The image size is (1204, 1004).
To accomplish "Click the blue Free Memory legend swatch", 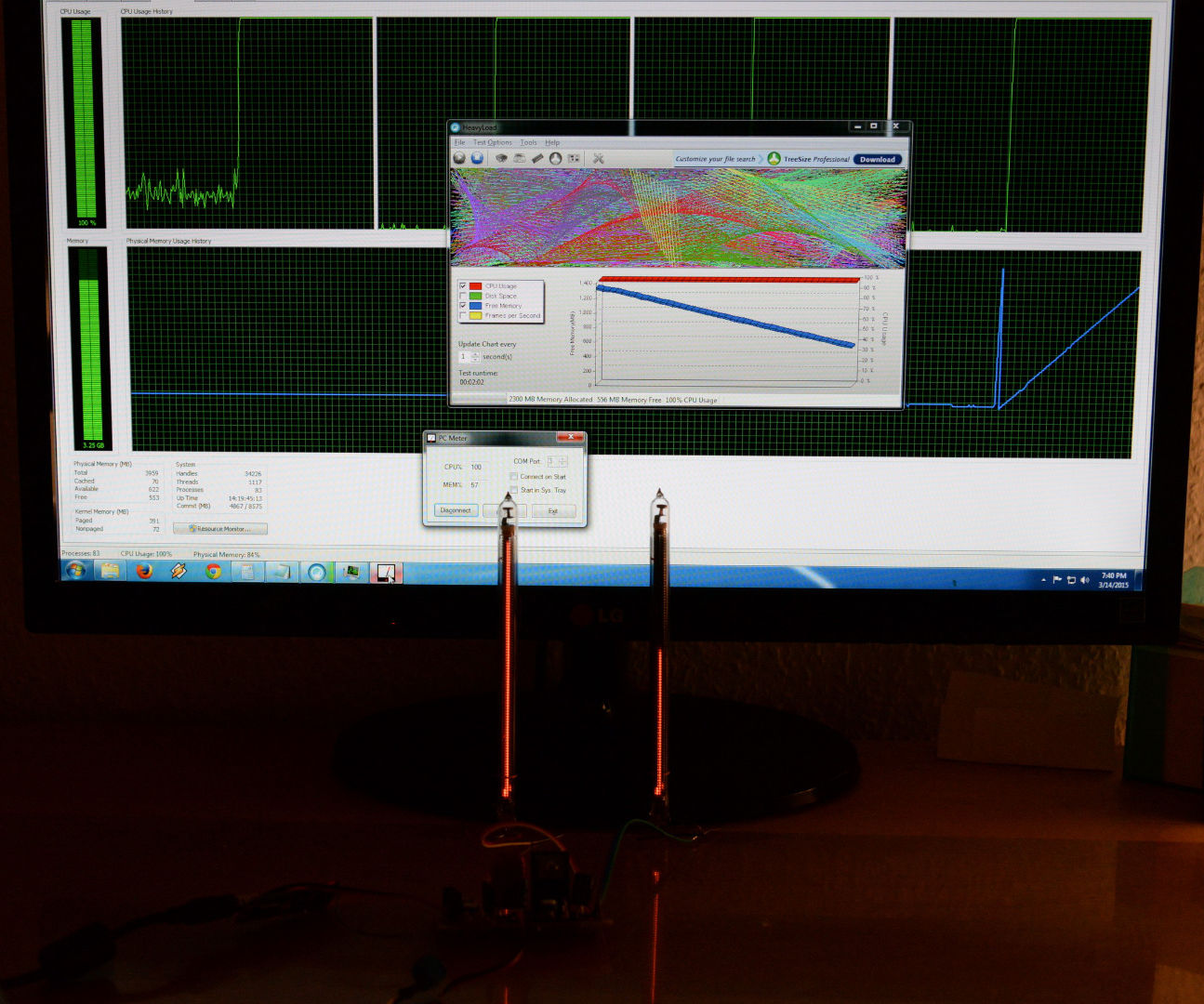I will [x=475, y=305].
